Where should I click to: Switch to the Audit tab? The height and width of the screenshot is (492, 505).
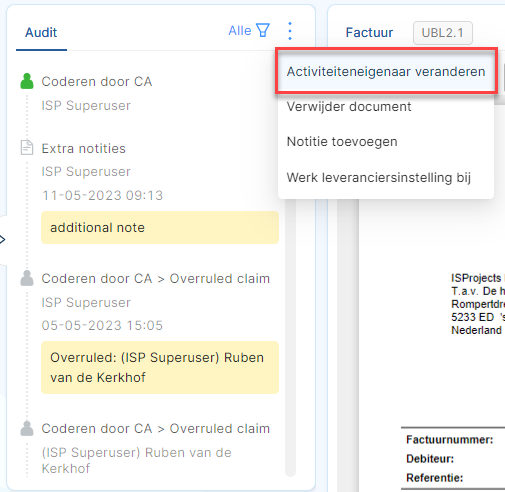41,33
